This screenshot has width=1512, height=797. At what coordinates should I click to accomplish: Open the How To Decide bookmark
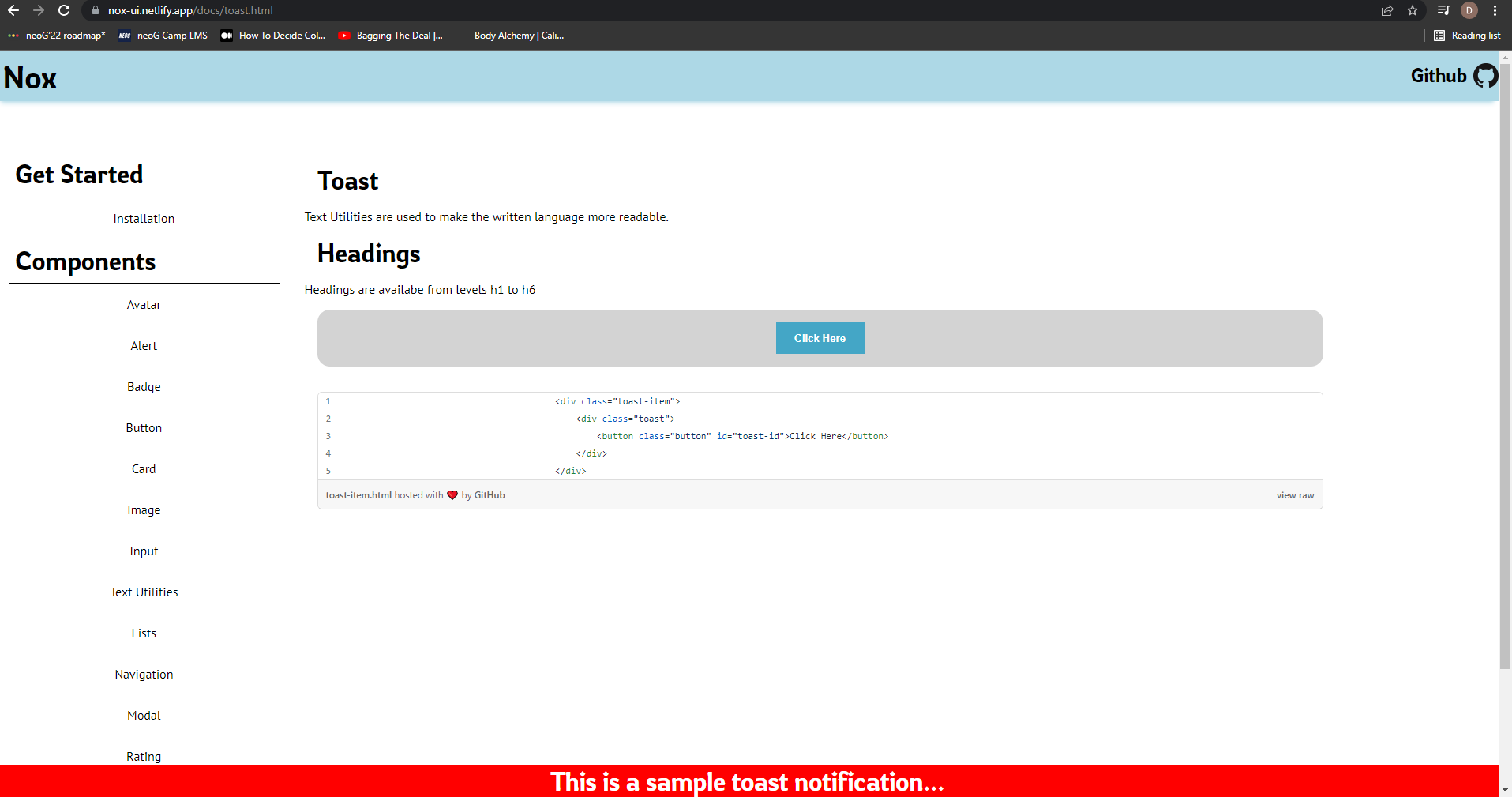click(273, 36)
